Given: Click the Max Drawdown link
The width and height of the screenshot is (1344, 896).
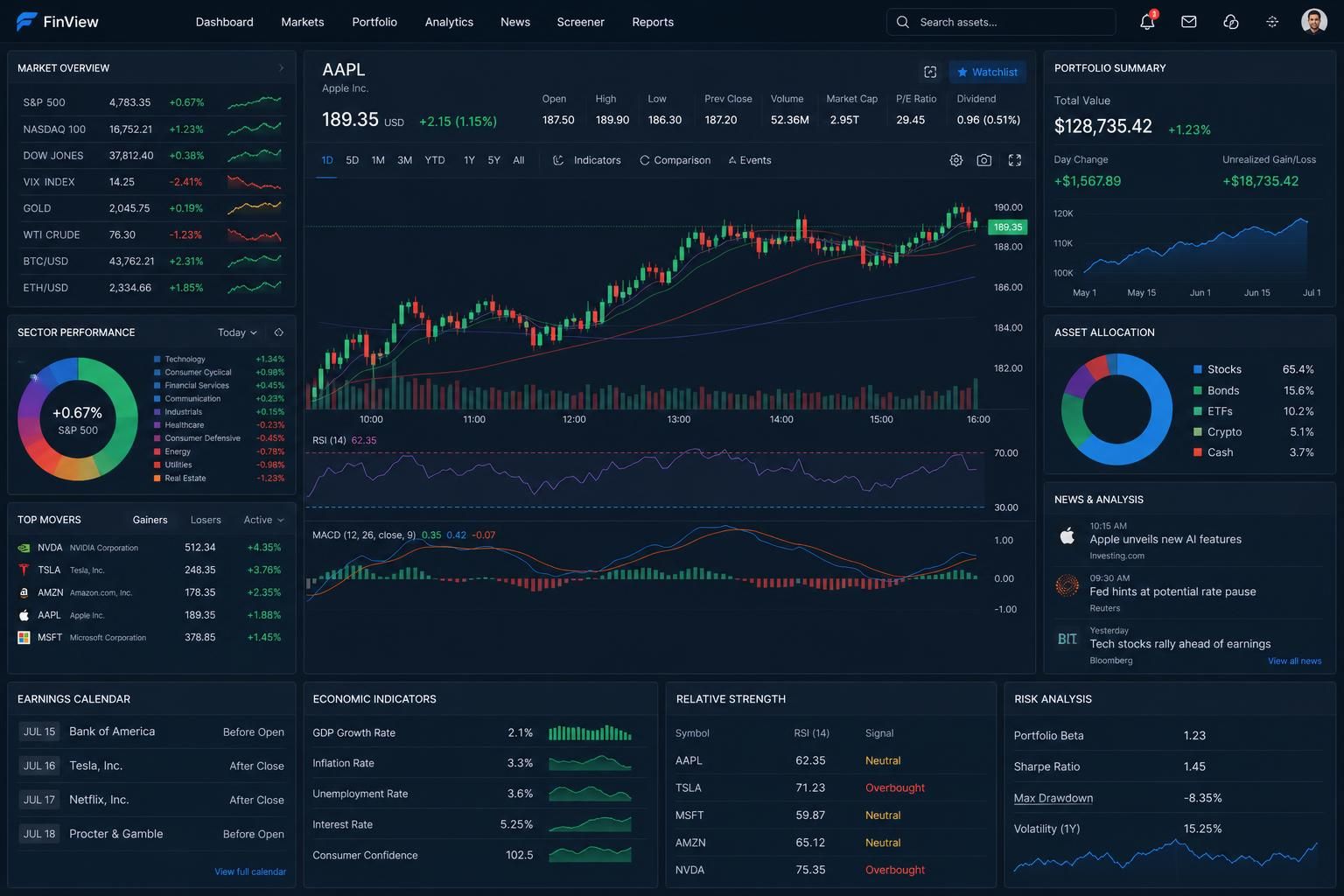Looking at the screenshot, I should 1053,798.
